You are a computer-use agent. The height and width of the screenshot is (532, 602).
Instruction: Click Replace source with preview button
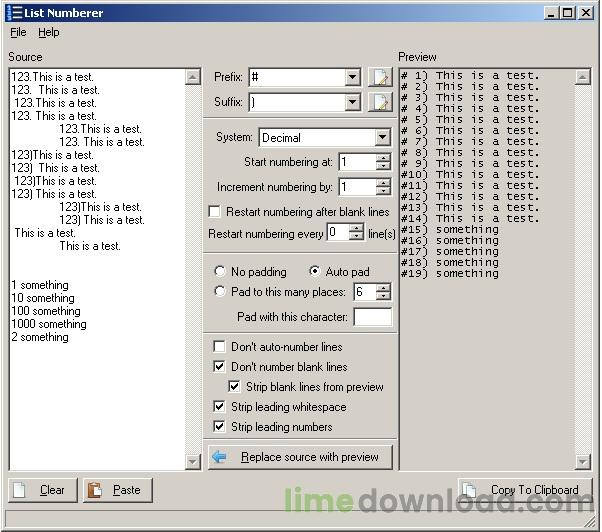click(300, 457)
